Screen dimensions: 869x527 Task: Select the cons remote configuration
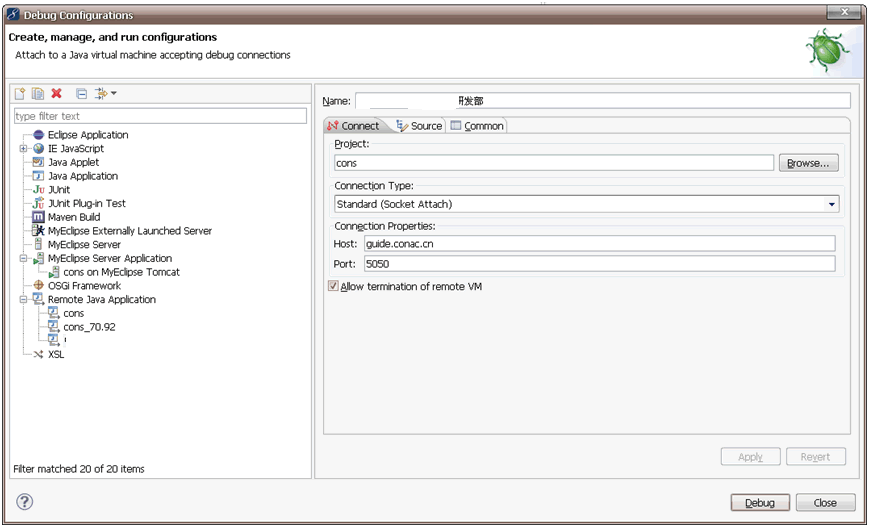[x=74, y=313]
